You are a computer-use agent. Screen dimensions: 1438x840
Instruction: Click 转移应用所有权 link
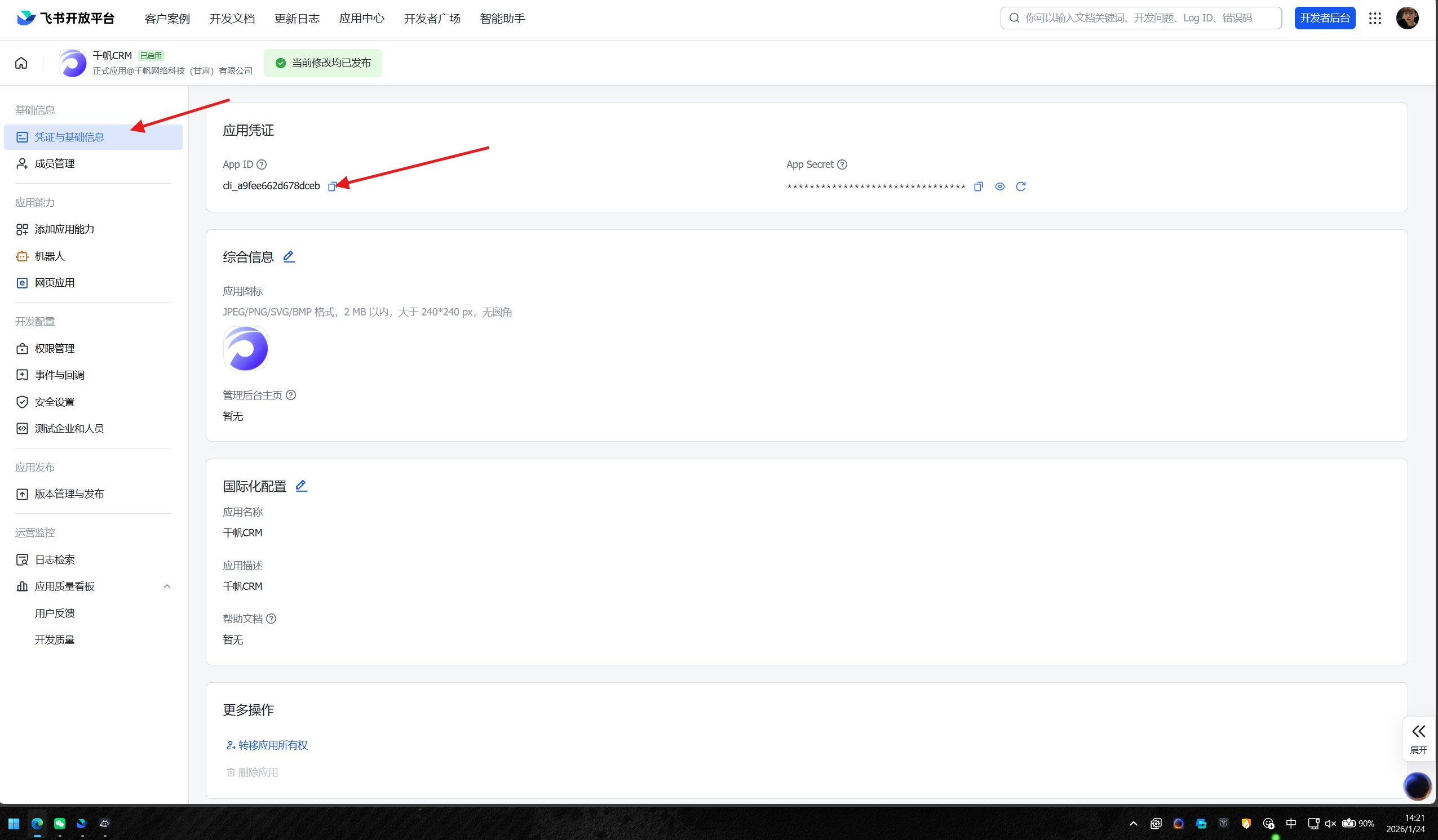pyautogui.click(x=272, y=745)
